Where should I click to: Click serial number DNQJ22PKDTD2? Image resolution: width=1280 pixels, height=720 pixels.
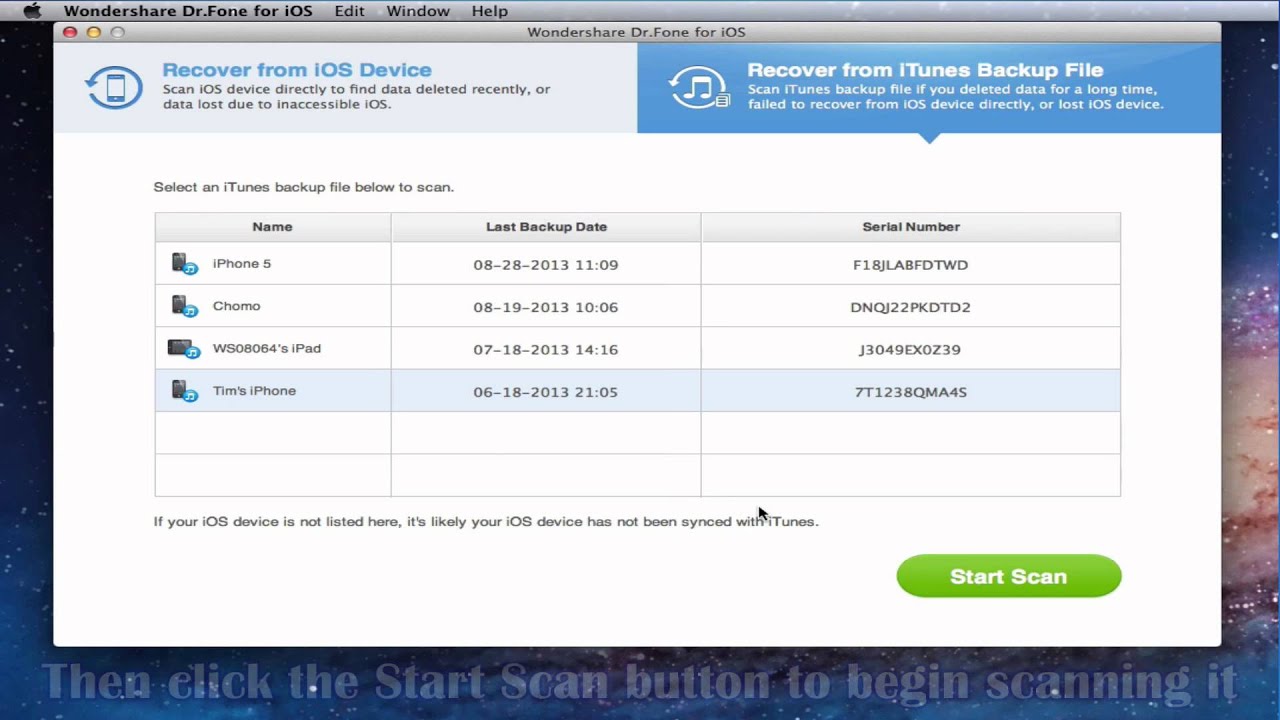coord(911,307)
